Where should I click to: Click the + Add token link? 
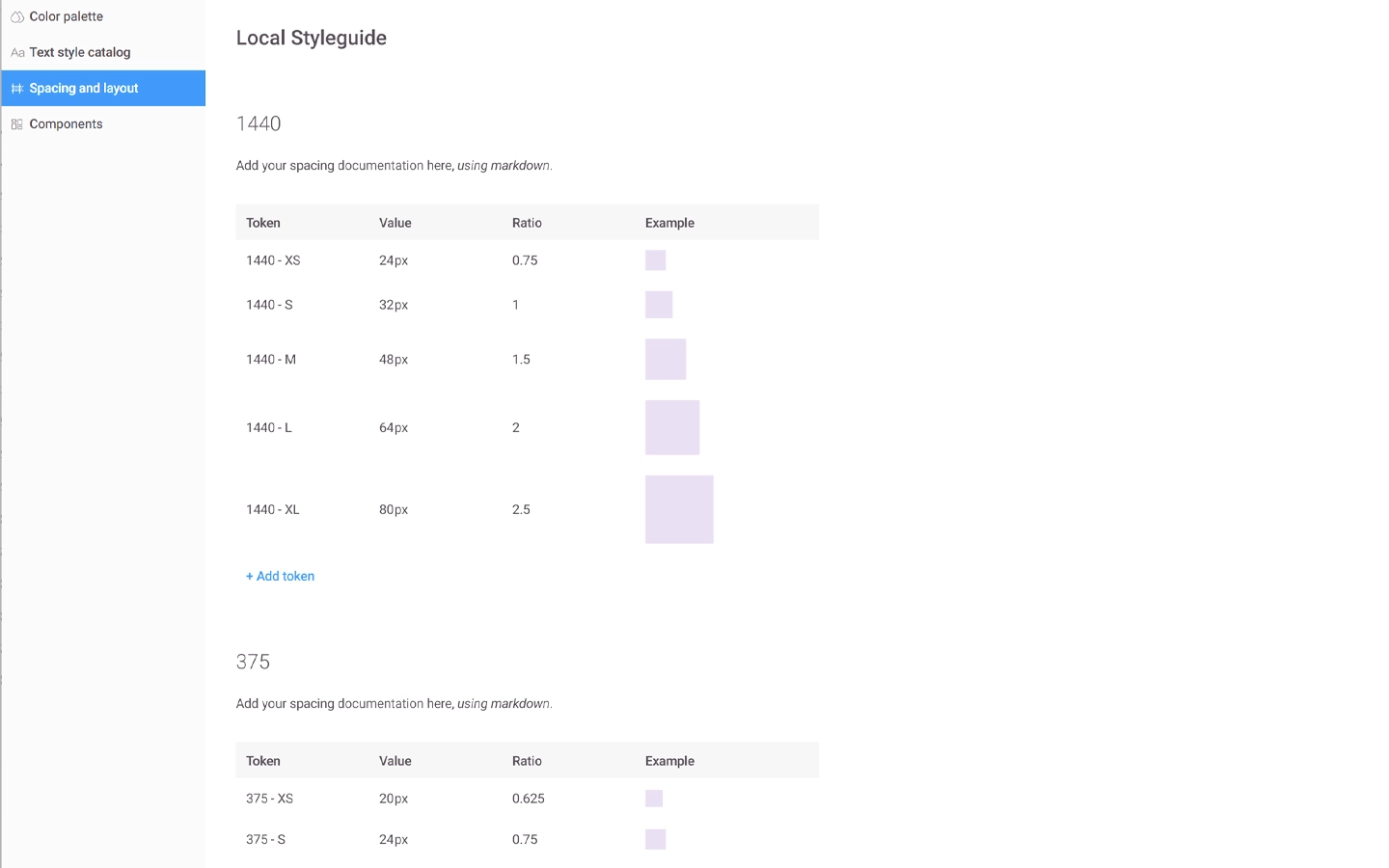281,577
